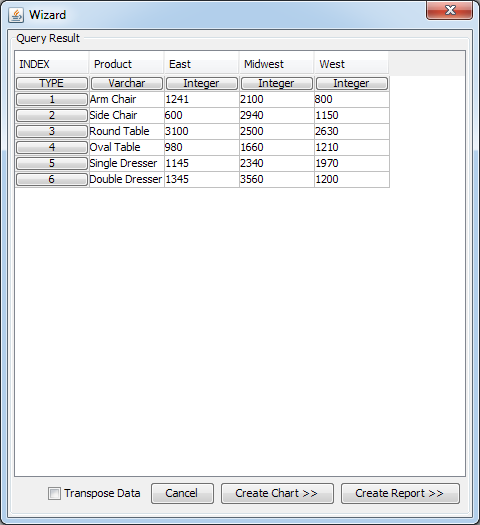
Task: Select row 3 index button
Action: point(52,131)
